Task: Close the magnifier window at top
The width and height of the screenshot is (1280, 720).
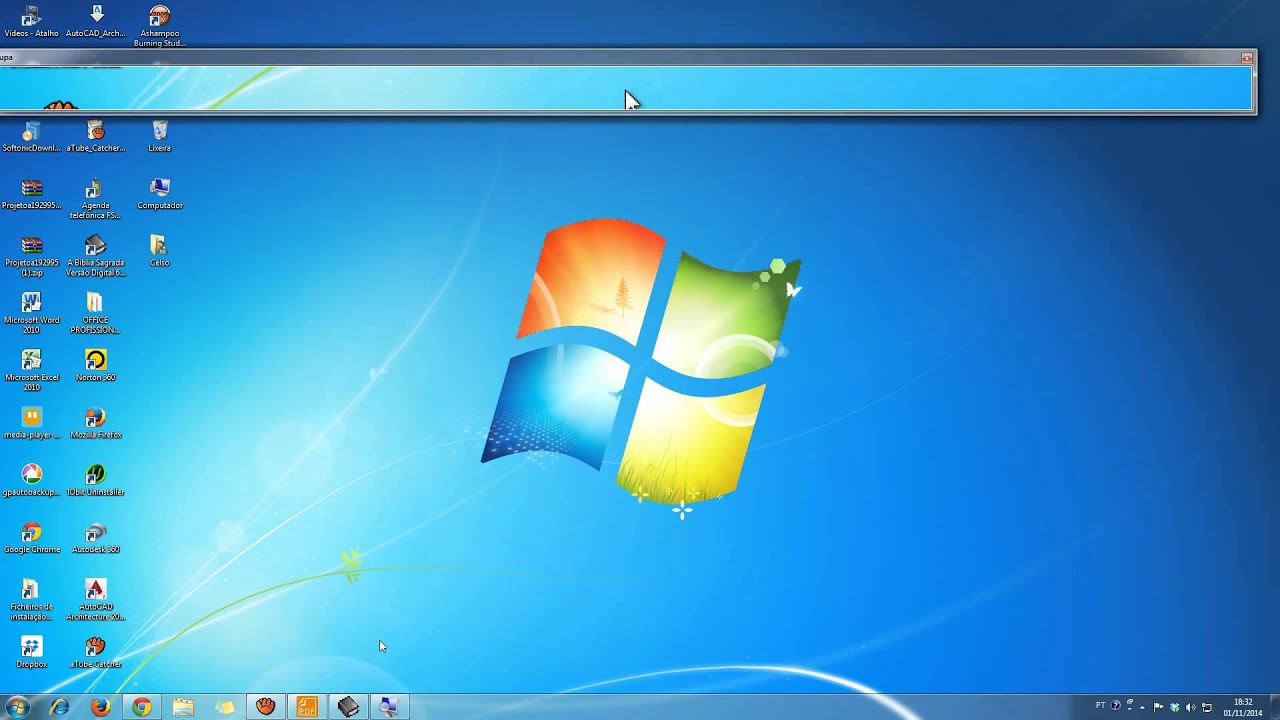Action: [x=1246, y=58]
